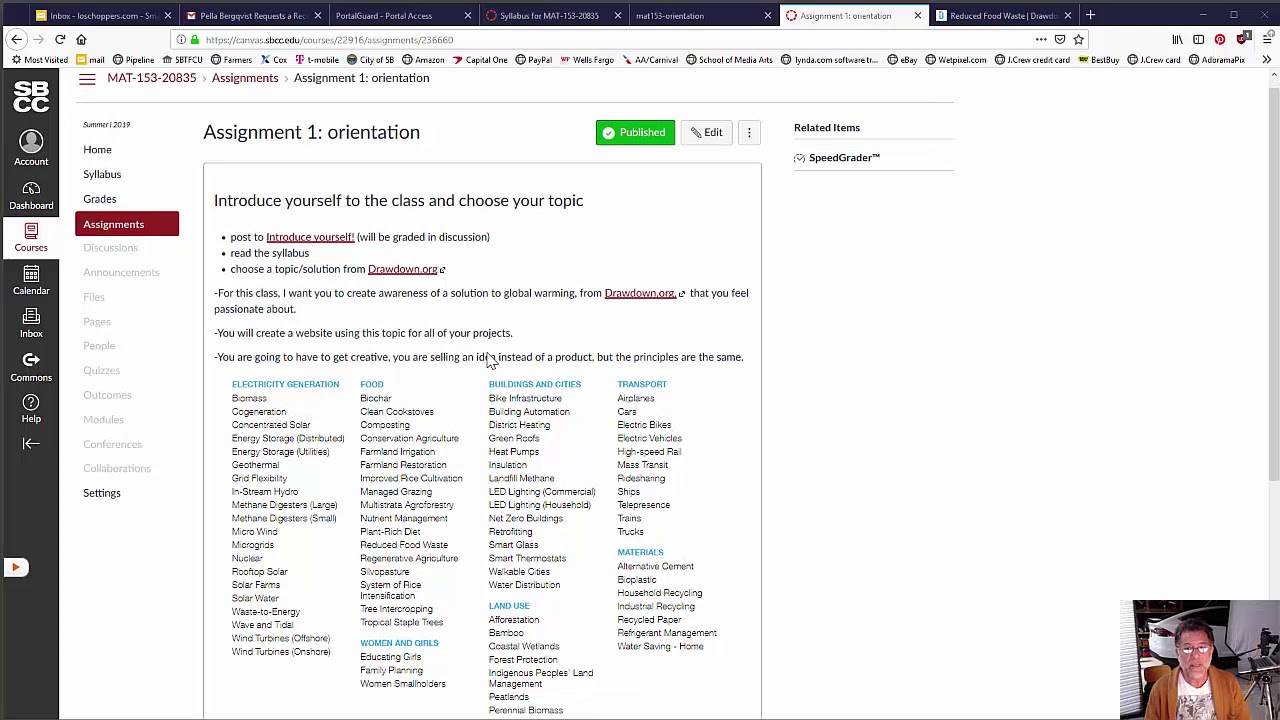Open the PayPal bookmark
Screen dimensions: 1280x720
point(533,60)
